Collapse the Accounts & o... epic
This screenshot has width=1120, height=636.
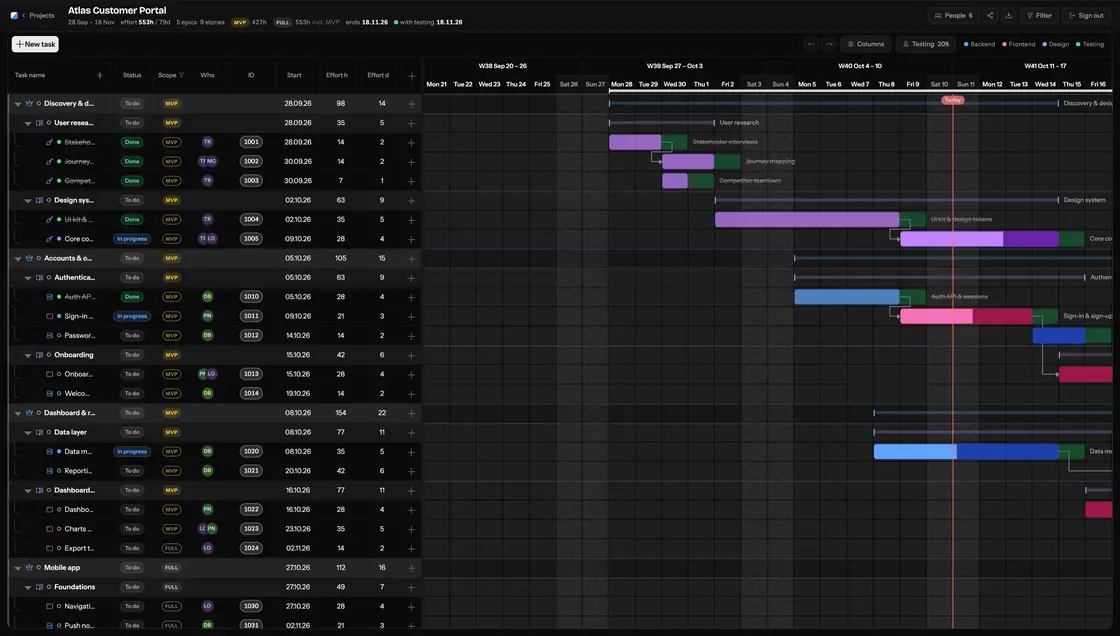click(18, 259)
